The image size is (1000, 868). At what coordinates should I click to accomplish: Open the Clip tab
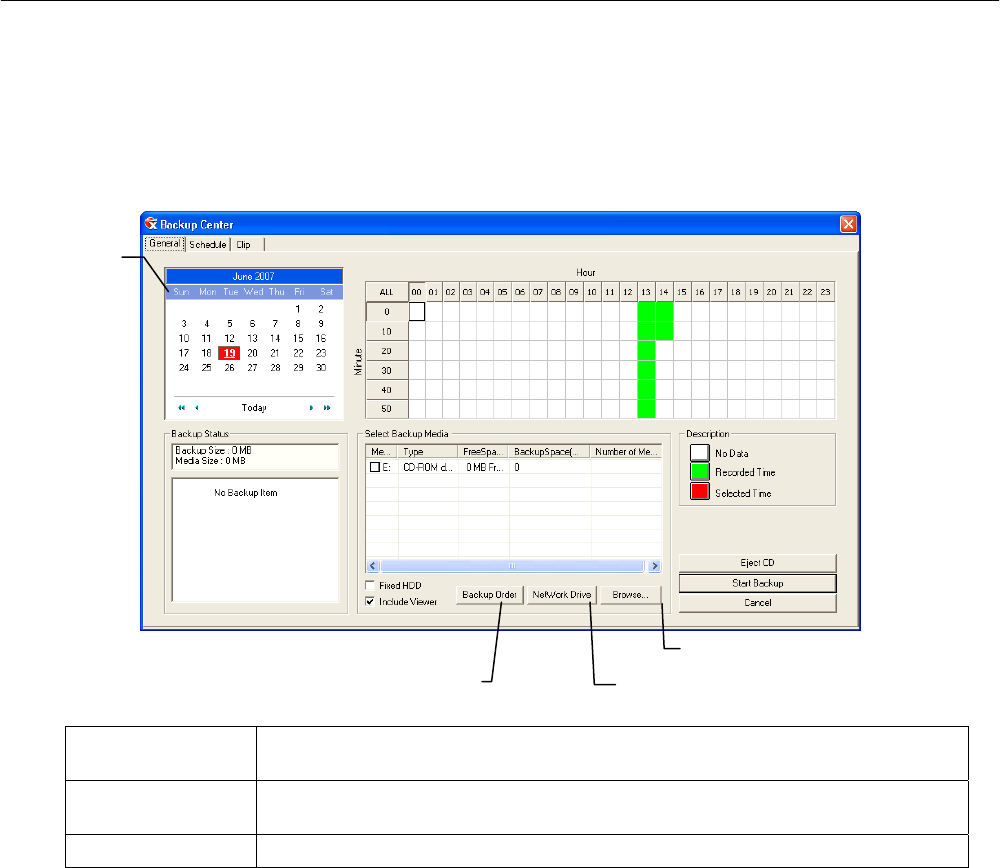[243, 244]
